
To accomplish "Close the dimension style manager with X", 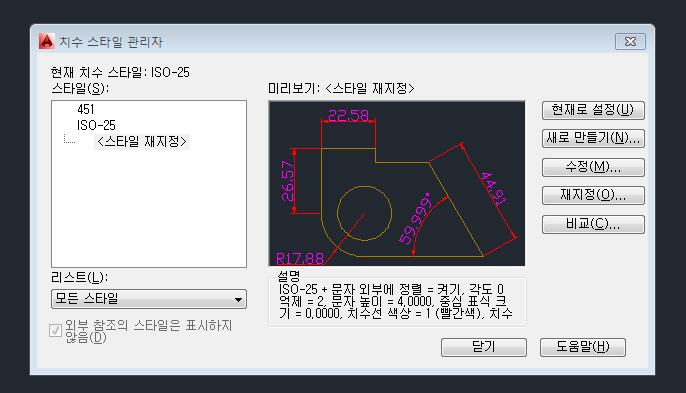I will 630,42.
